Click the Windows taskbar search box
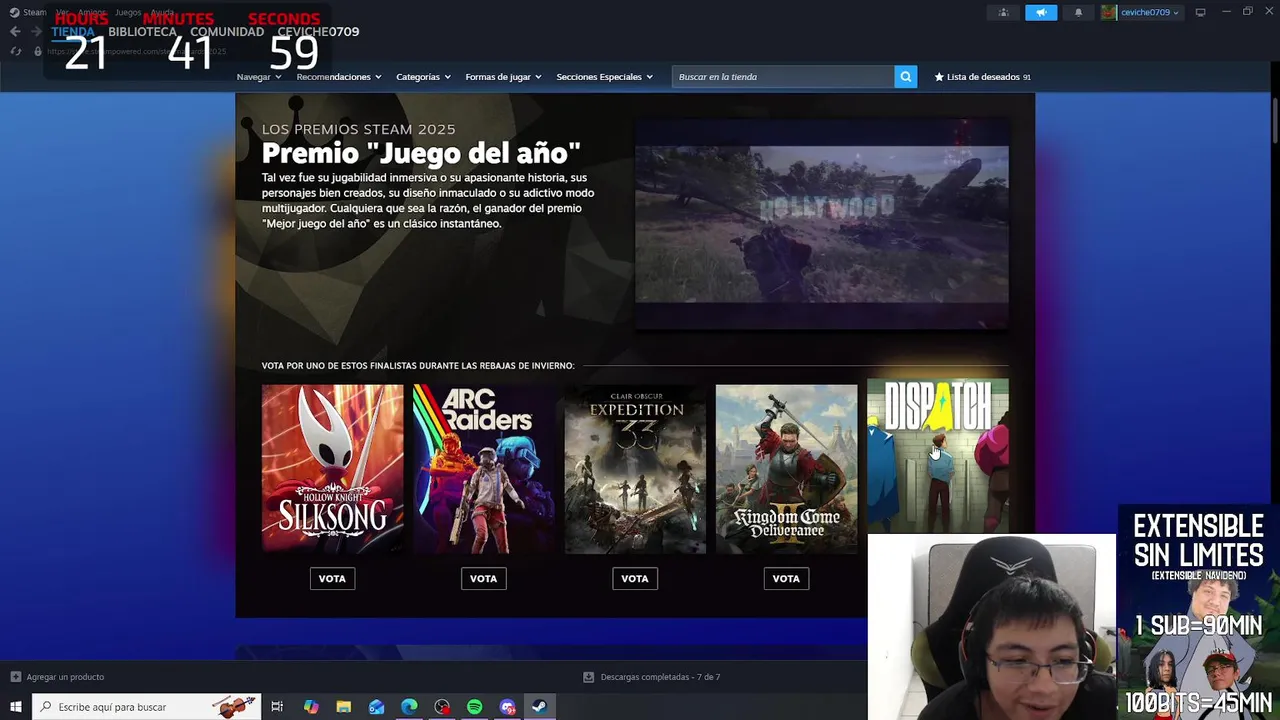The image size is (1280, 720). (147, 707)
